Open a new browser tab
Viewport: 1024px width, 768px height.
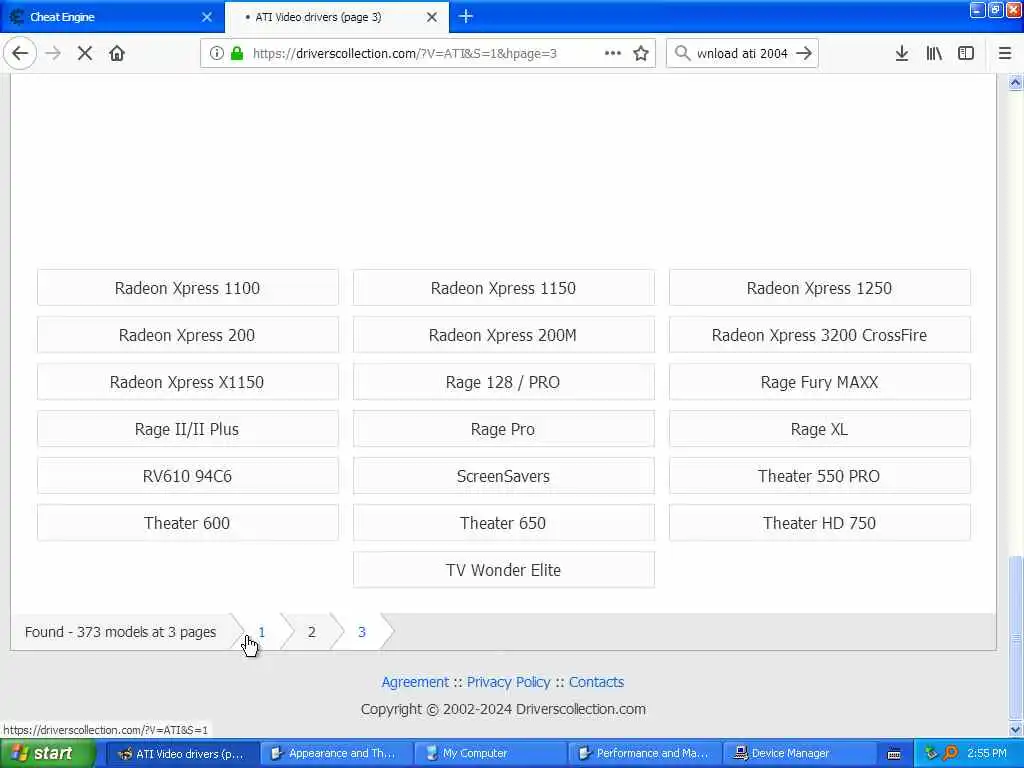[466, 16]
